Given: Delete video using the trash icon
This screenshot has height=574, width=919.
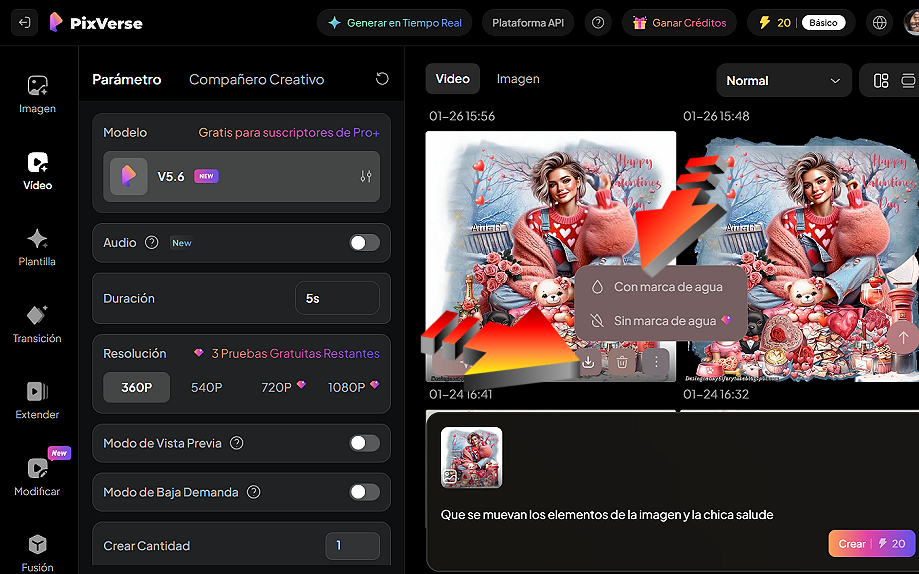Looking at the screenshot, I should [622, 362].
